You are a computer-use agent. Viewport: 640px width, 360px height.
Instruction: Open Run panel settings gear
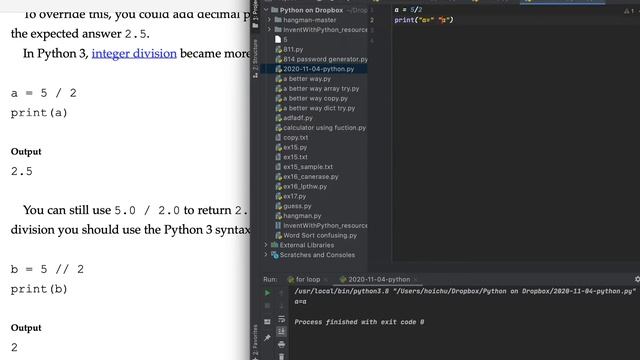[x=637, y=279]
